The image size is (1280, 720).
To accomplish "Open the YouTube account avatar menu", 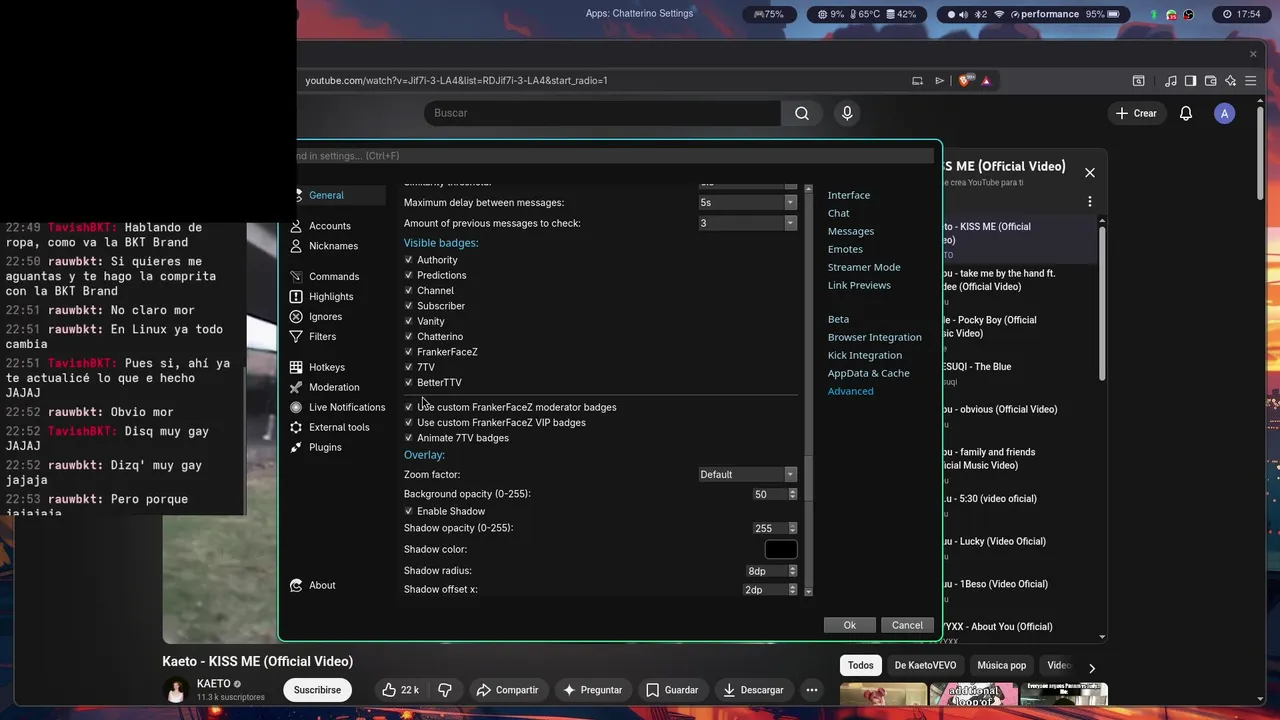I will coord(1225,114).
